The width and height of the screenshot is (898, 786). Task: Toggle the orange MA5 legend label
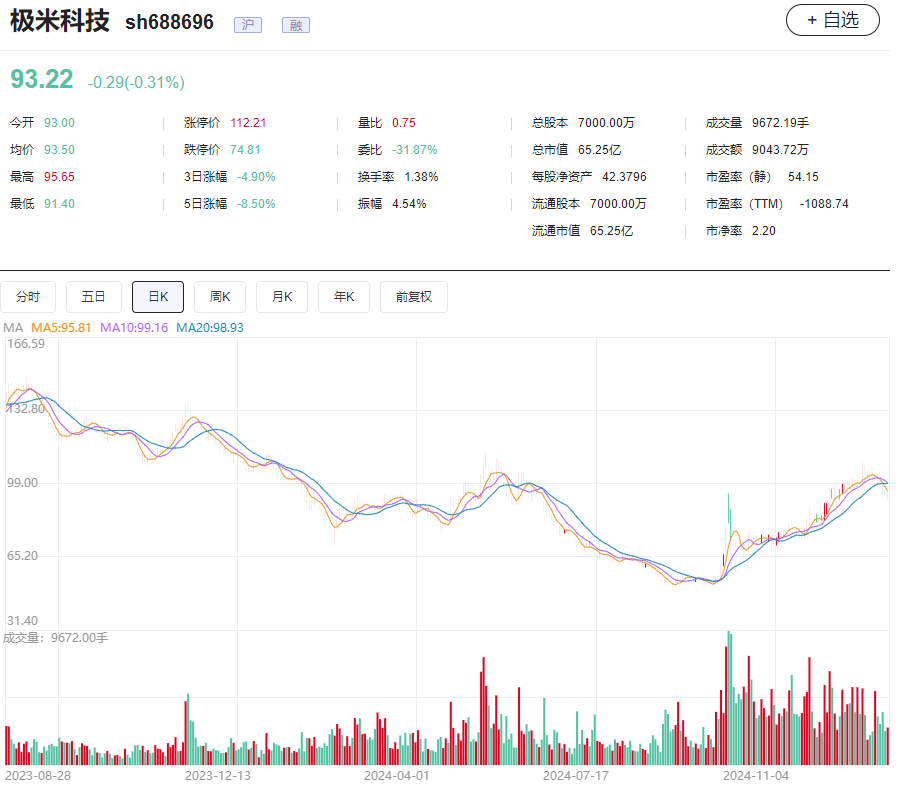tap(61, 327)
